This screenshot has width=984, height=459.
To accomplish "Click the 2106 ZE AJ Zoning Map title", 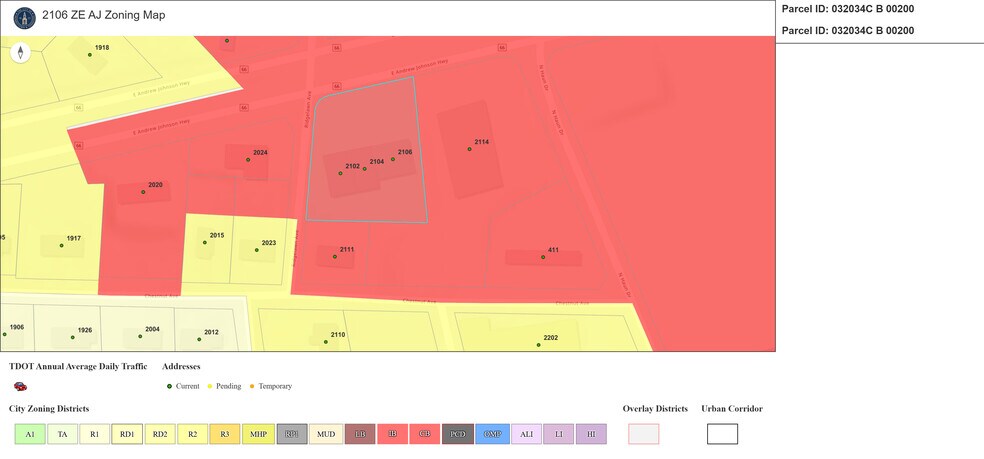I will point(104,16).
